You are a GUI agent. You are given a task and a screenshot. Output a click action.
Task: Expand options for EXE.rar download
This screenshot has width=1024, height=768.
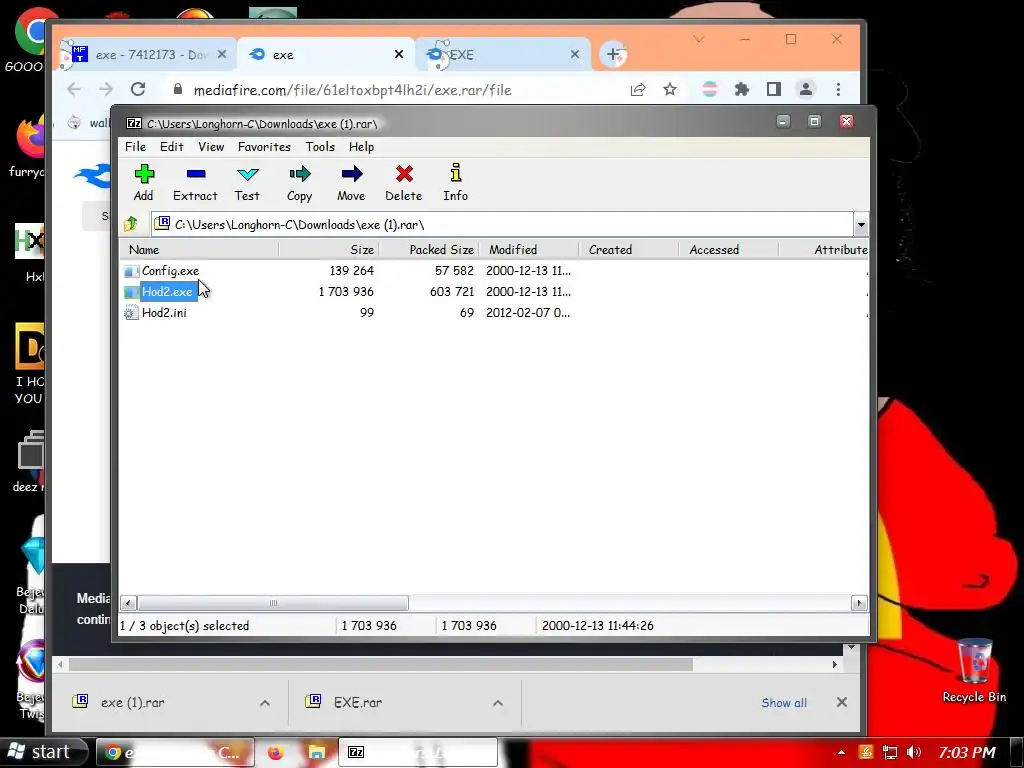click(498, 703)
